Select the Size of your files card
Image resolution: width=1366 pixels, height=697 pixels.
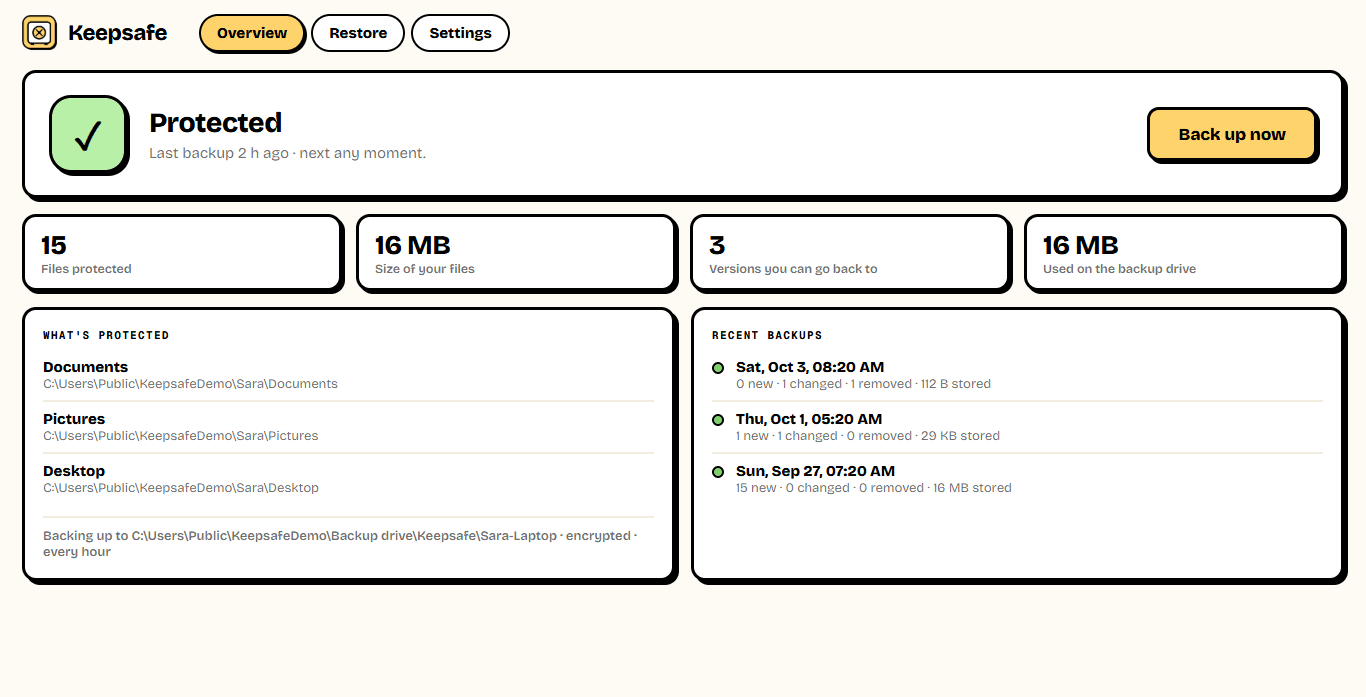click(x=516, y=253)
